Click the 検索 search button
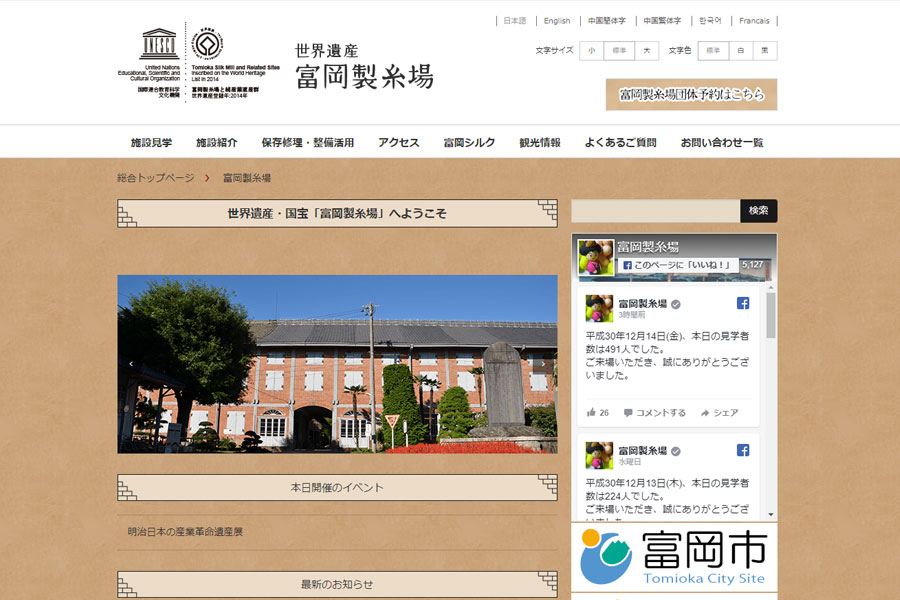Screen dimensions: 900x600 (x=758, y=211)
